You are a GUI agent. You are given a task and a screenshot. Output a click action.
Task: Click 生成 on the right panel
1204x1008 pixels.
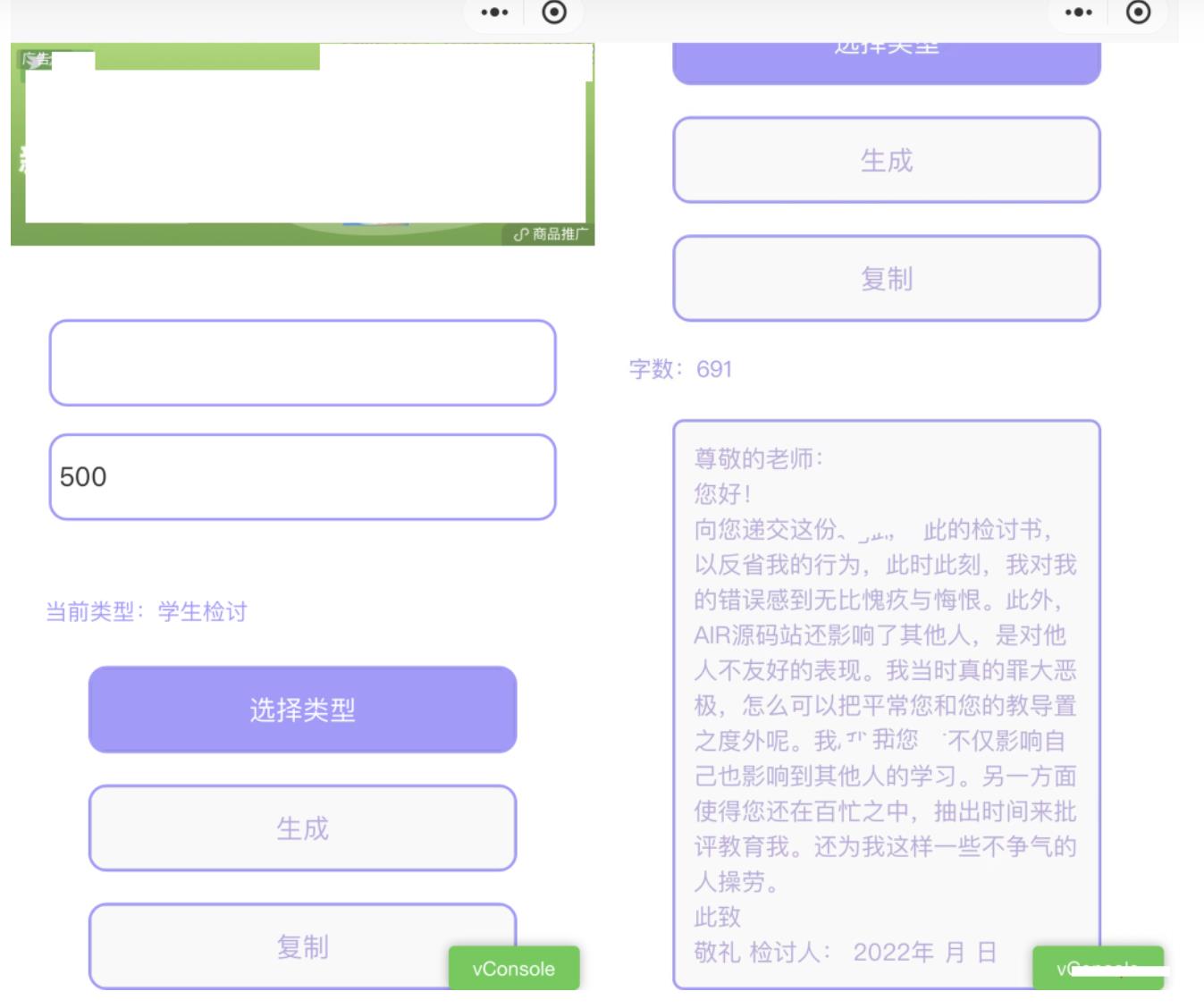pos(888,161)
